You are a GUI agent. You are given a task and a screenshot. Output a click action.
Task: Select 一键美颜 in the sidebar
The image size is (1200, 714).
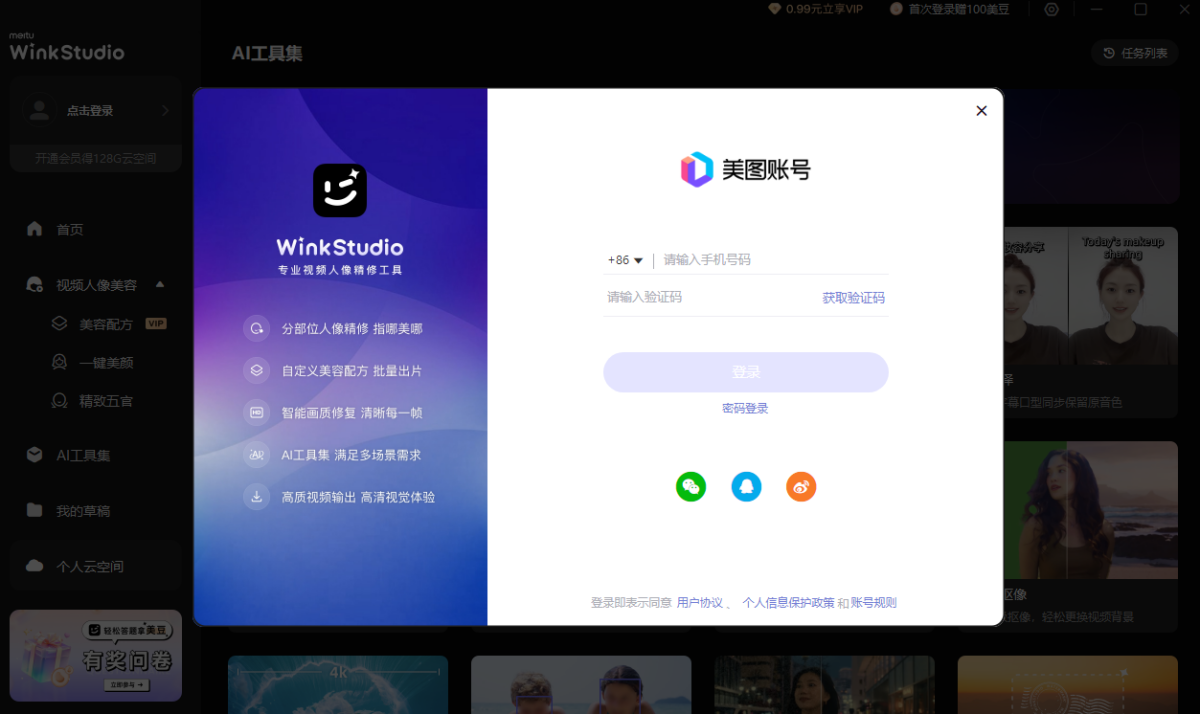pos(106,363)
